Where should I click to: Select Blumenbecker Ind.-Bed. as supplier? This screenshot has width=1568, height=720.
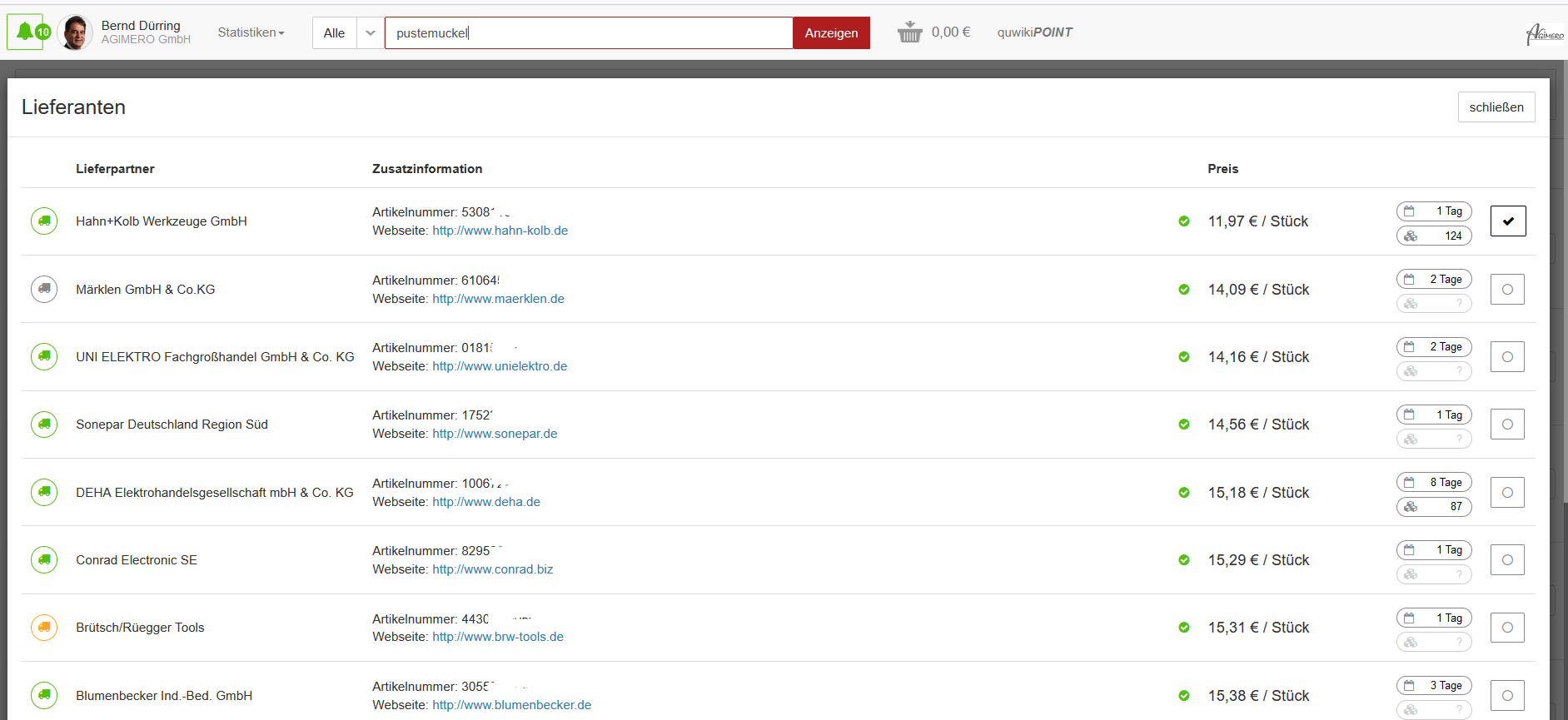[x=1507, y=696]
